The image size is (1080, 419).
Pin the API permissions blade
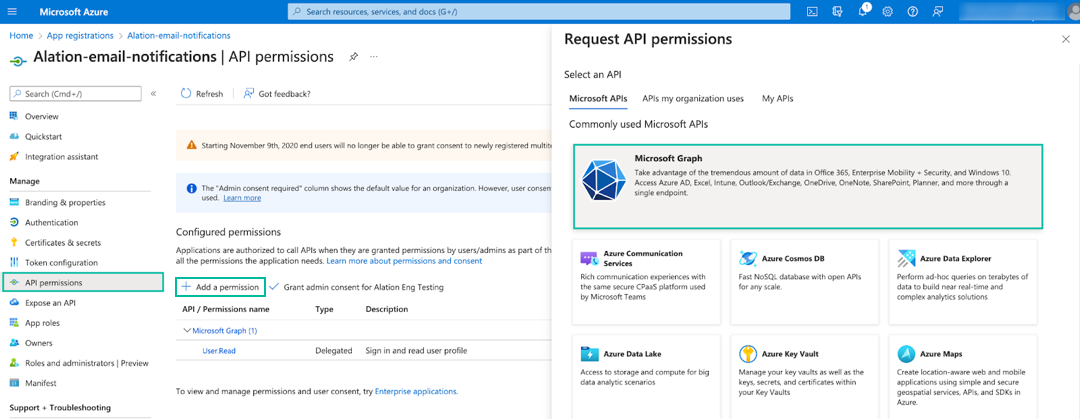click(x=353, y=57)
